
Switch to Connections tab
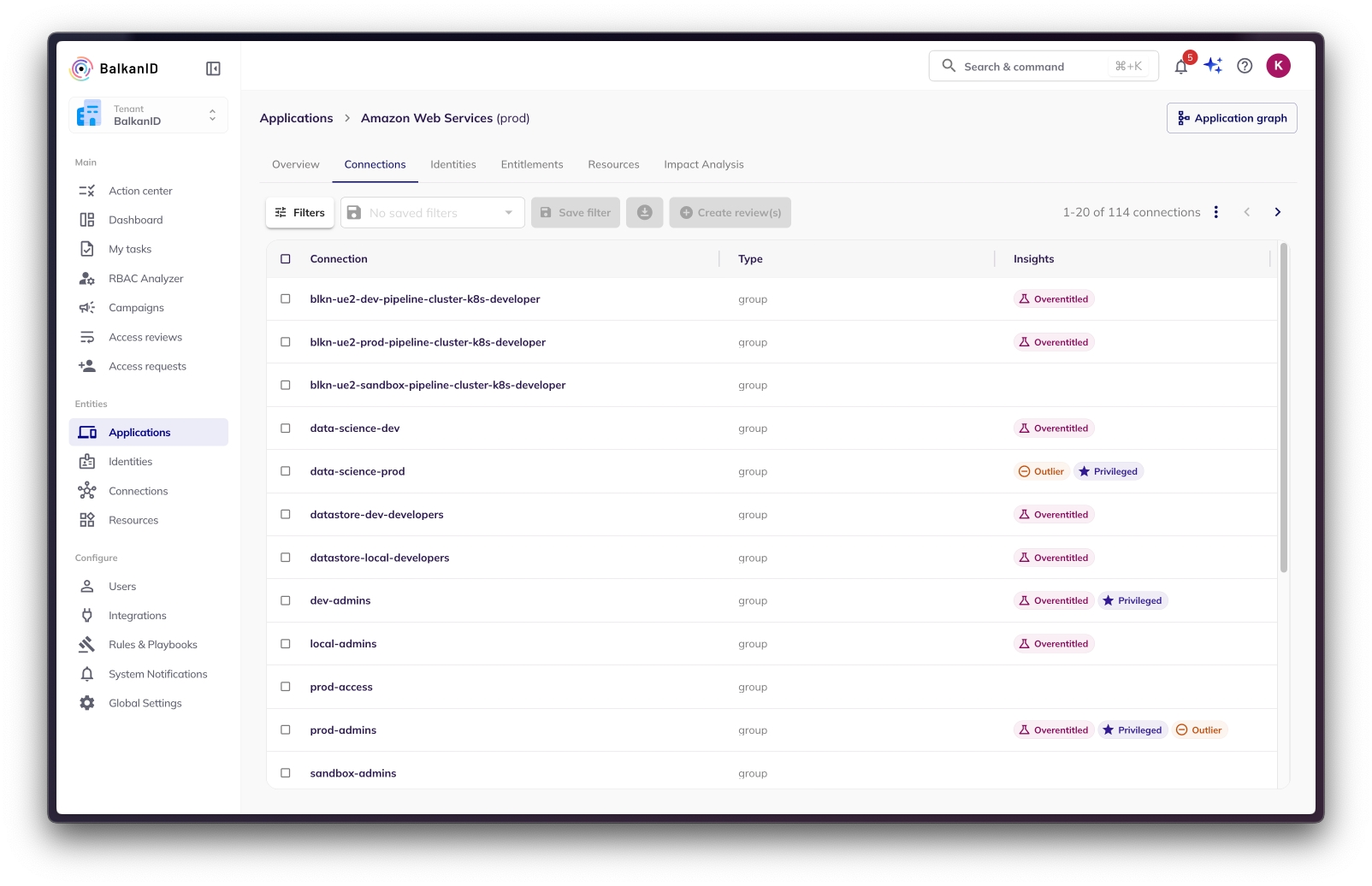coord(375,164)
